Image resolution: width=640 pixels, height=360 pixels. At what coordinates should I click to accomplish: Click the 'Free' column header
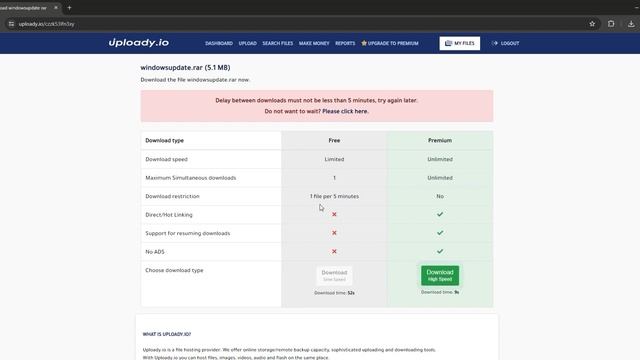[334, 140]
